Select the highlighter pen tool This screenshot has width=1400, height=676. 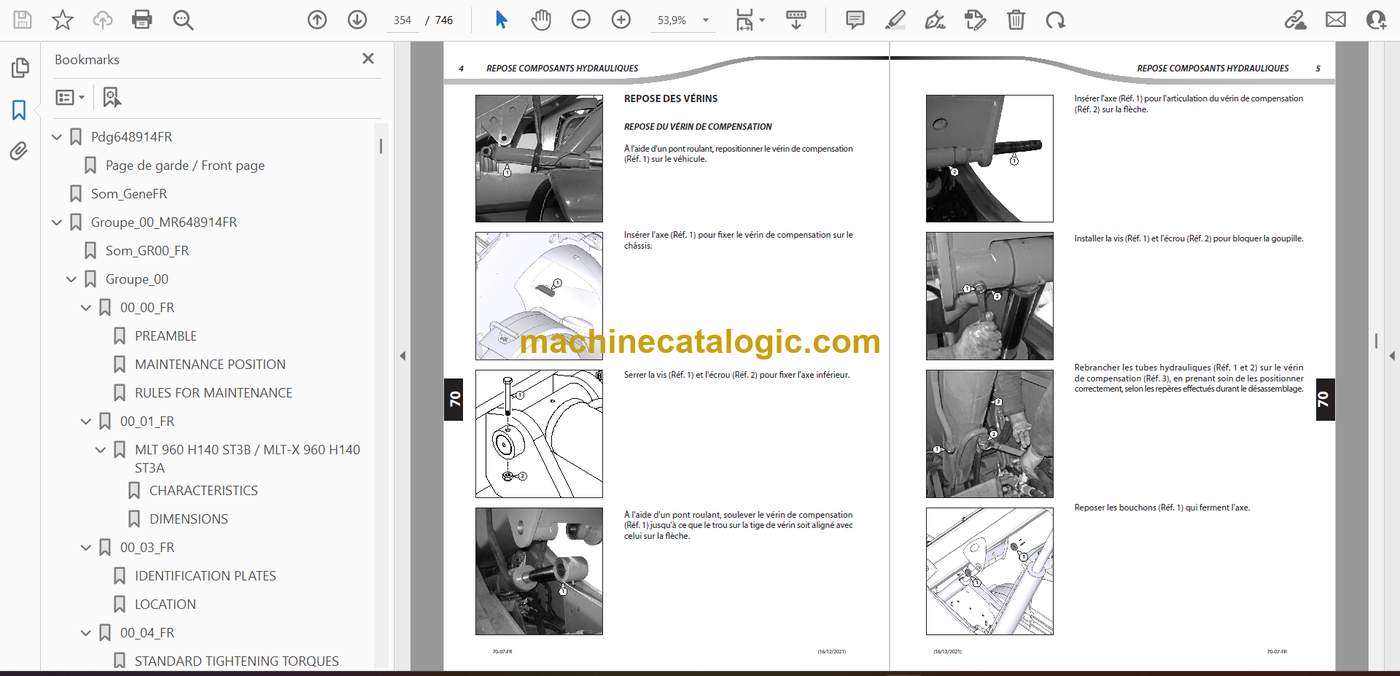pyautogui.click(x=895, y=20)
